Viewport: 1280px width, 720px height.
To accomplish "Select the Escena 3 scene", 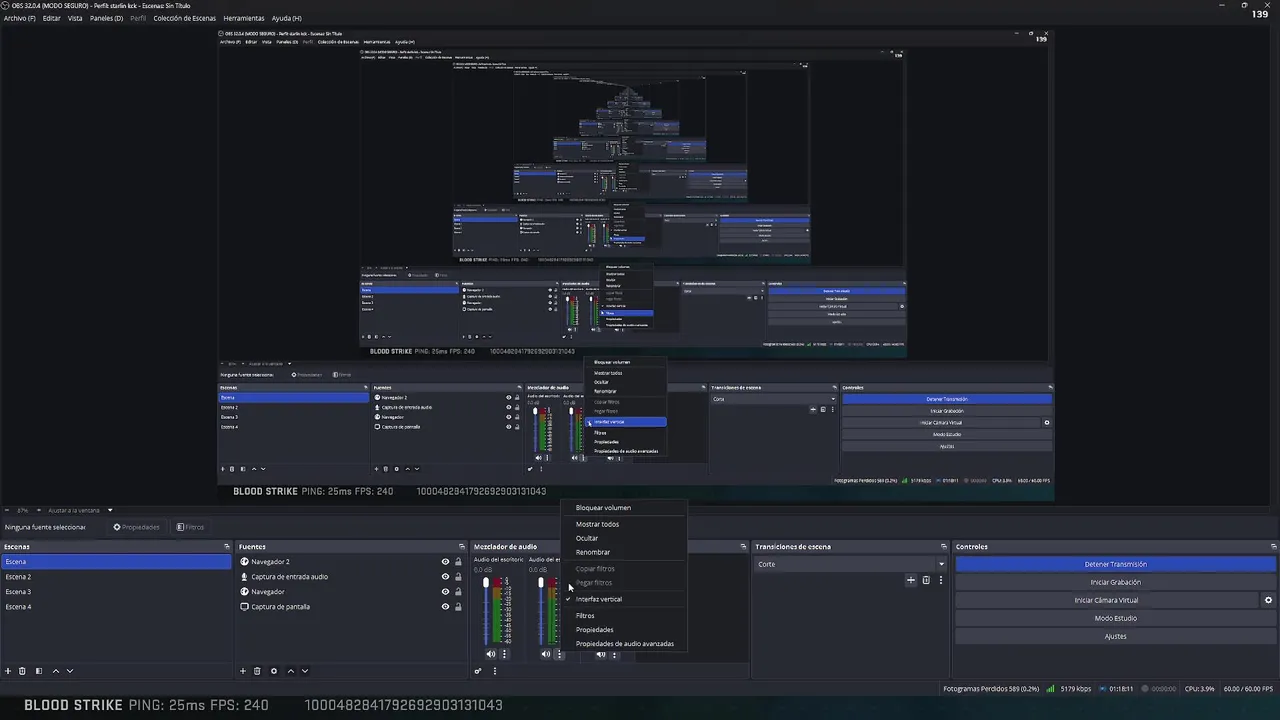I will (116, 592).
